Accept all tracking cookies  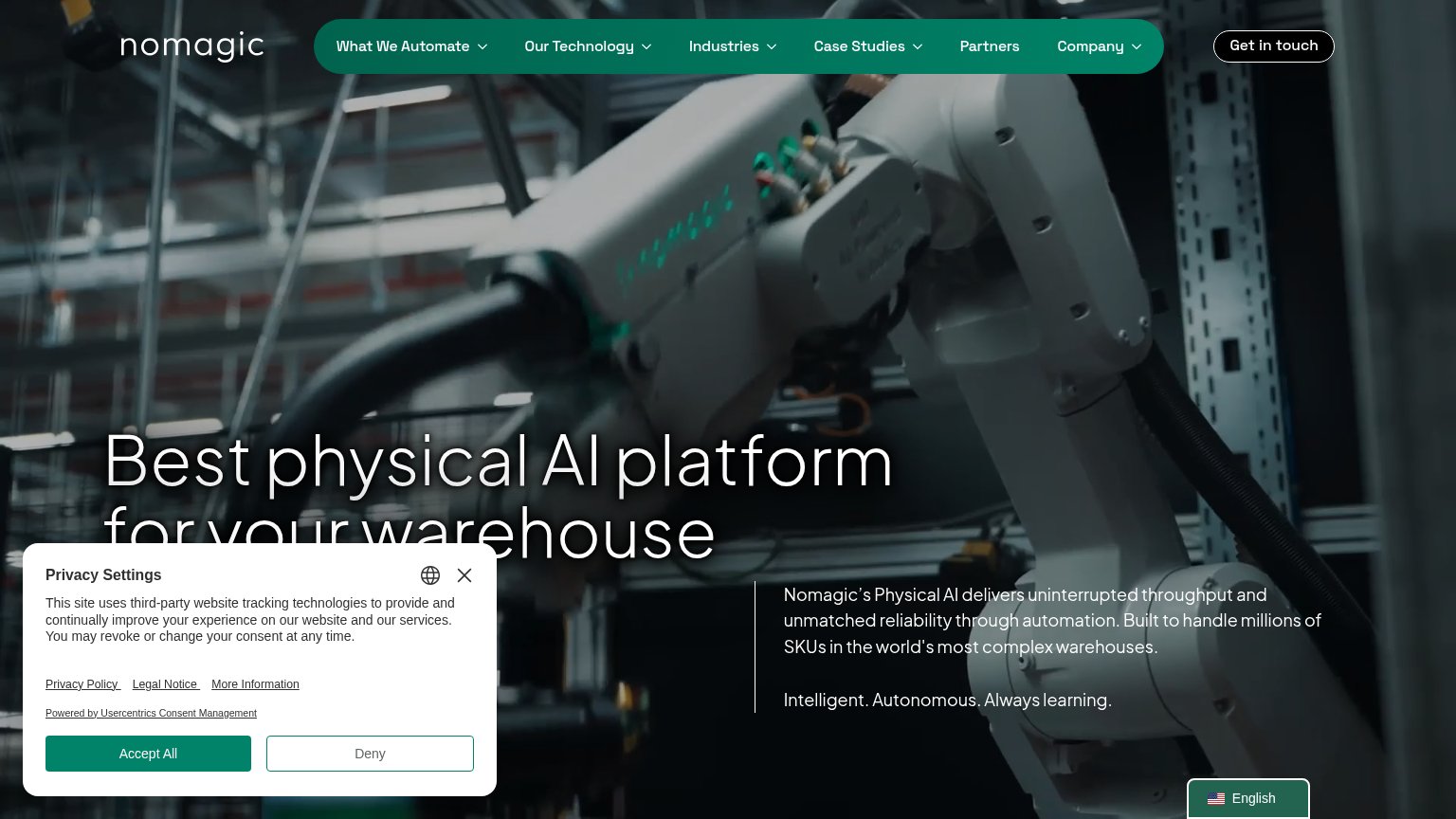click(148, 754)
